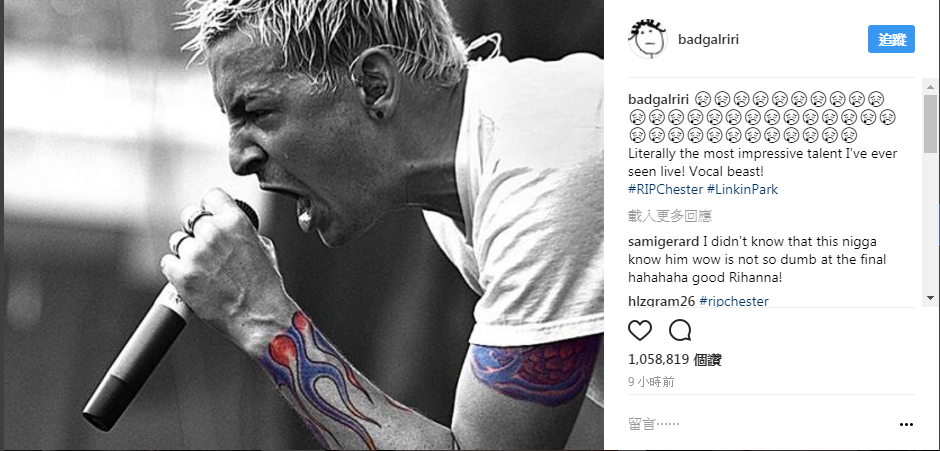Visit commenter hlzgram26's profile
Screen dimensions: 940x451
(x=661, y=300)
